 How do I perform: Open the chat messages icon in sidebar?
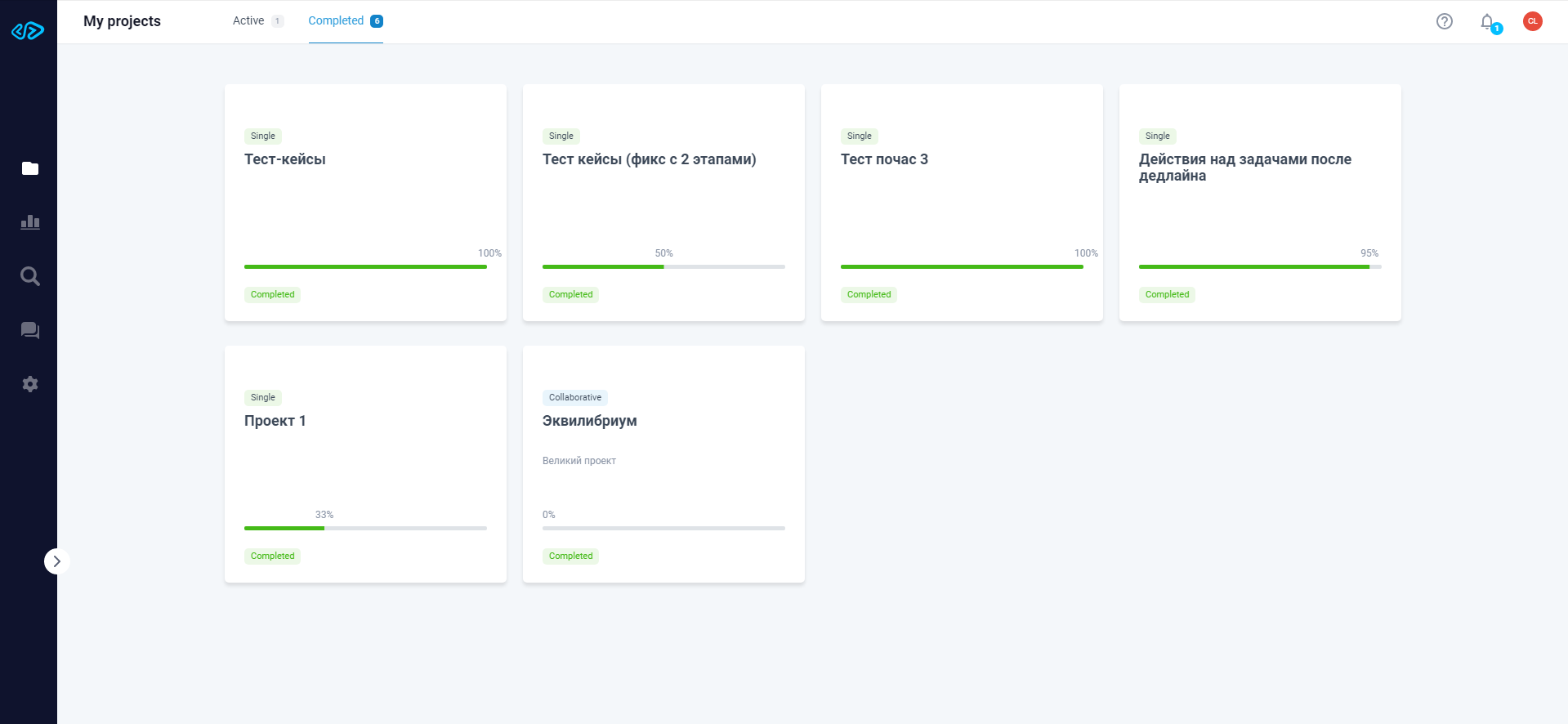click(x=30, y=330)
